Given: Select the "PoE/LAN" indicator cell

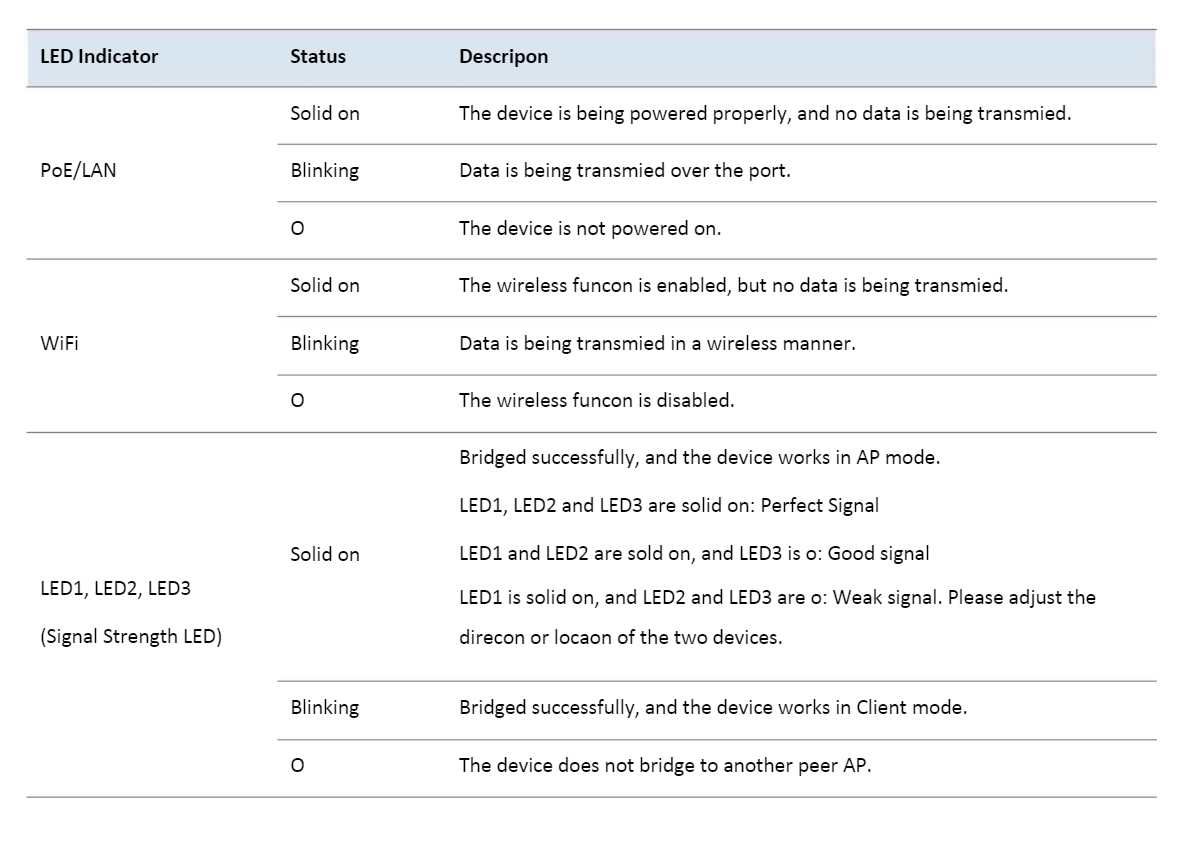Looking at the screenshot, I should (x=76, y=171).
